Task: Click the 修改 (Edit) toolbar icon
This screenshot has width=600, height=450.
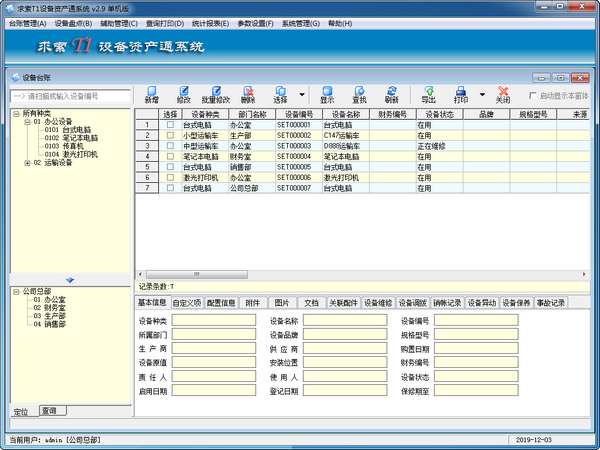Action: pyautogui.click(x=183, y=95)
